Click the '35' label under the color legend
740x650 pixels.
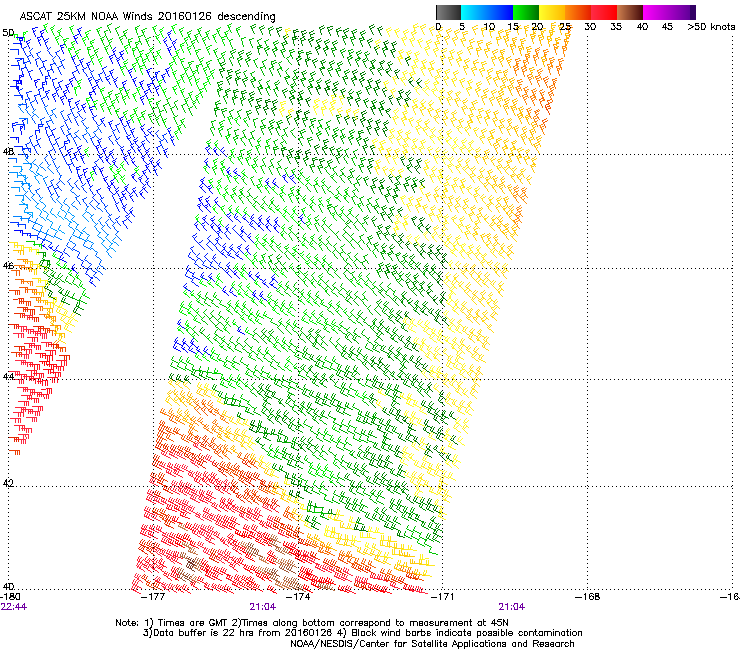coord(616,27)
